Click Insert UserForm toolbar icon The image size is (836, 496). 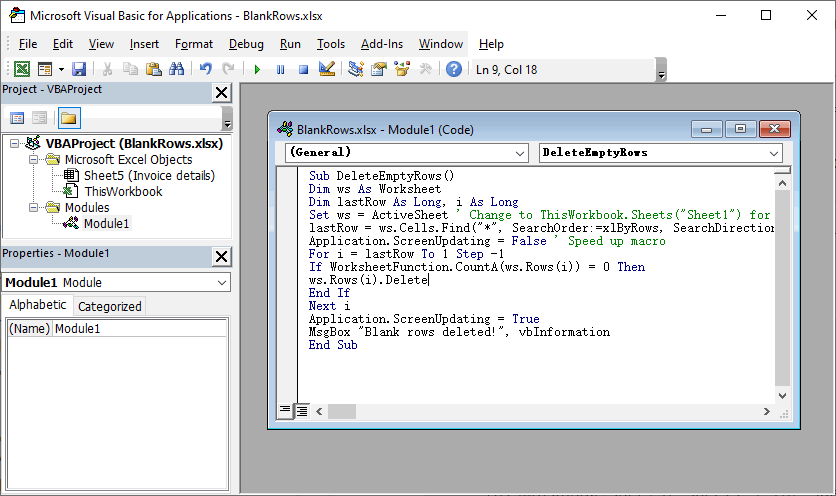(45, 69)
